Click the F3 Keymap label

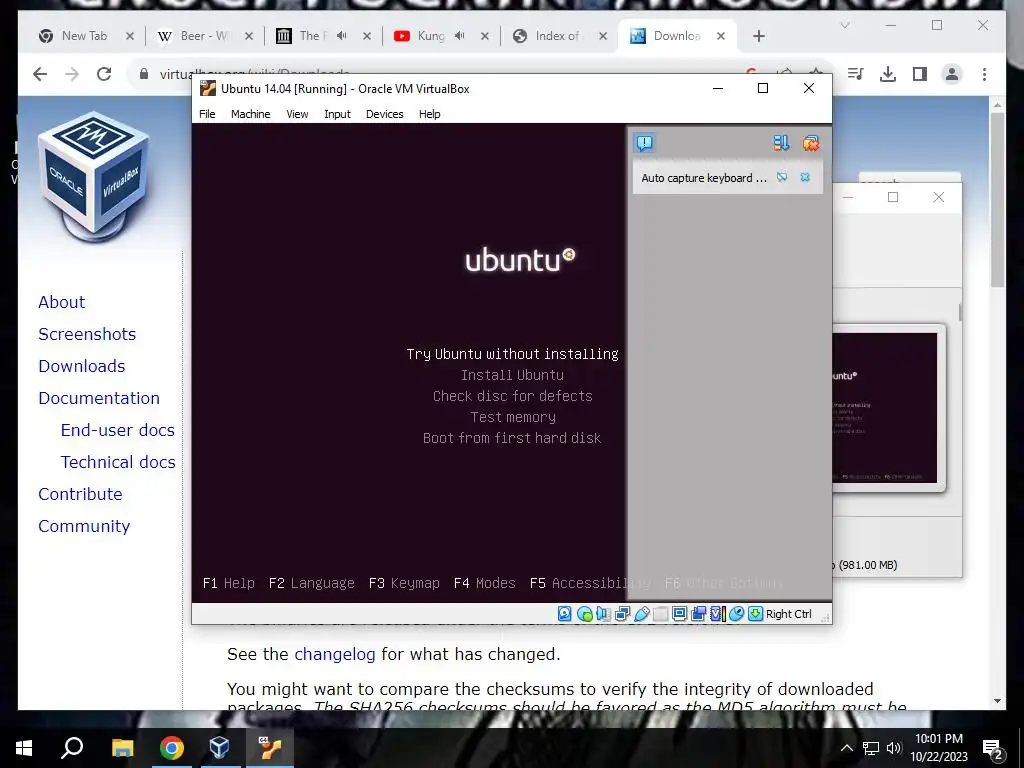click(x=404, y=583)
